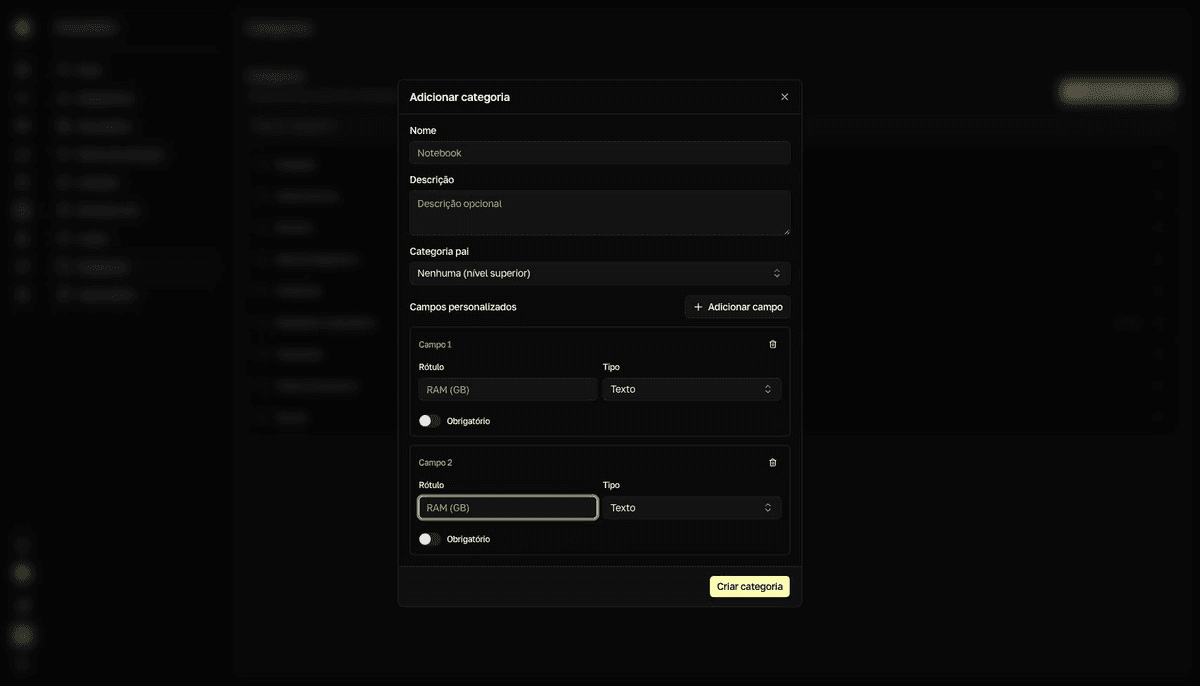The width and height of the screenshot is (1200, 686).
Task: Open the Categoria pai dropdown
Action: click(x=600, y=273)
